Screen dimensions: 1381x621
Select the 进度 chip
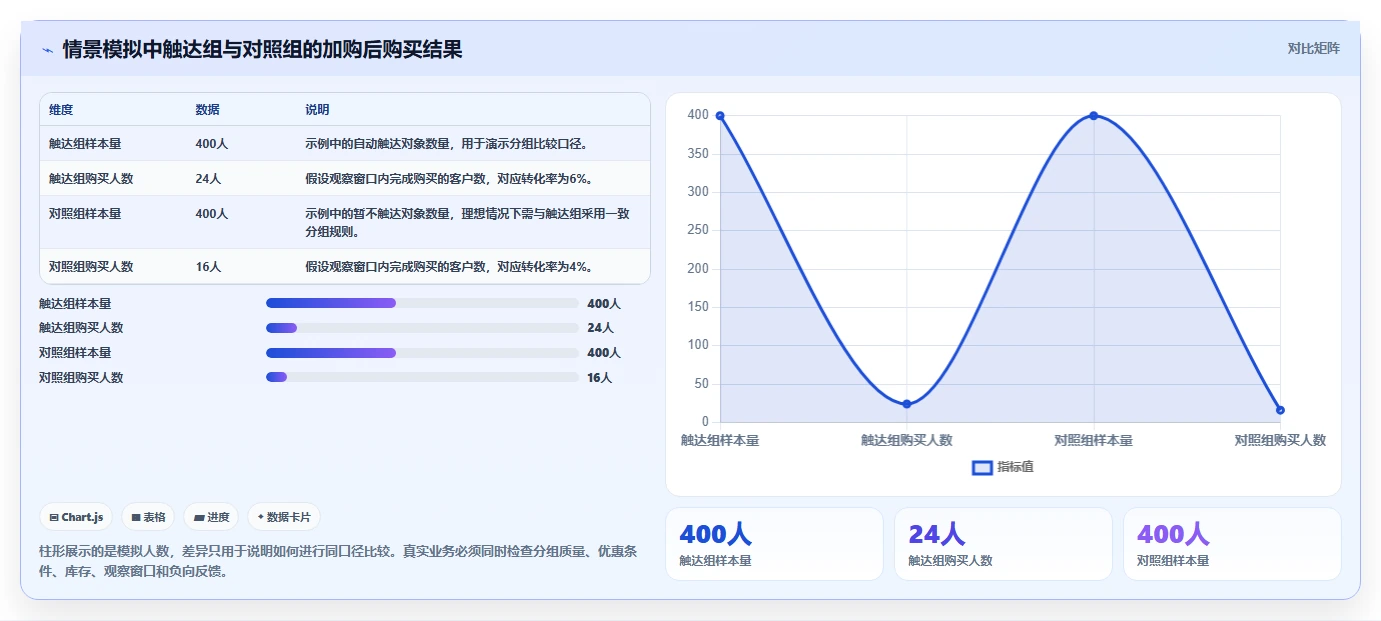pyautogui.click(x=211, y=517)
